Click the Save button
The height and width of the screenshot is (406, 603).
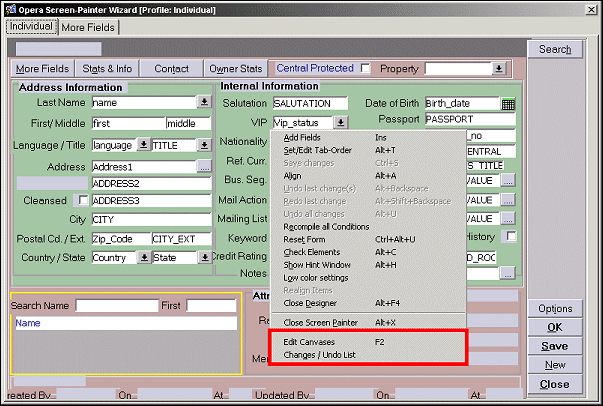(554, 346)
